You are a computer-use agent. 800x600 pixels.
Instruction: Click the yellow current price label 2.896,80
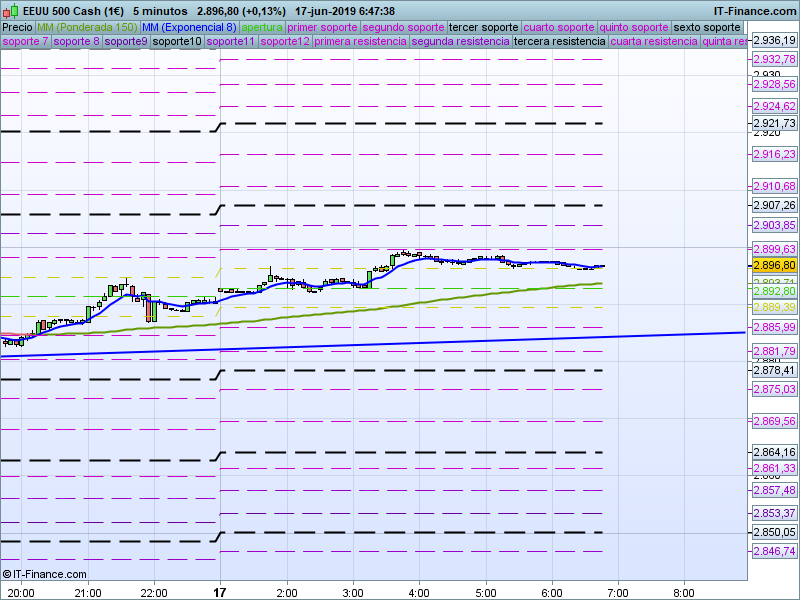click(773, 265)
